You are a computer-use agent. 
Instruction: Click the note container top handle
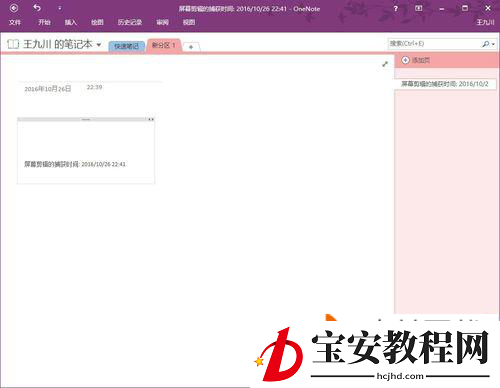click(86, 119)
